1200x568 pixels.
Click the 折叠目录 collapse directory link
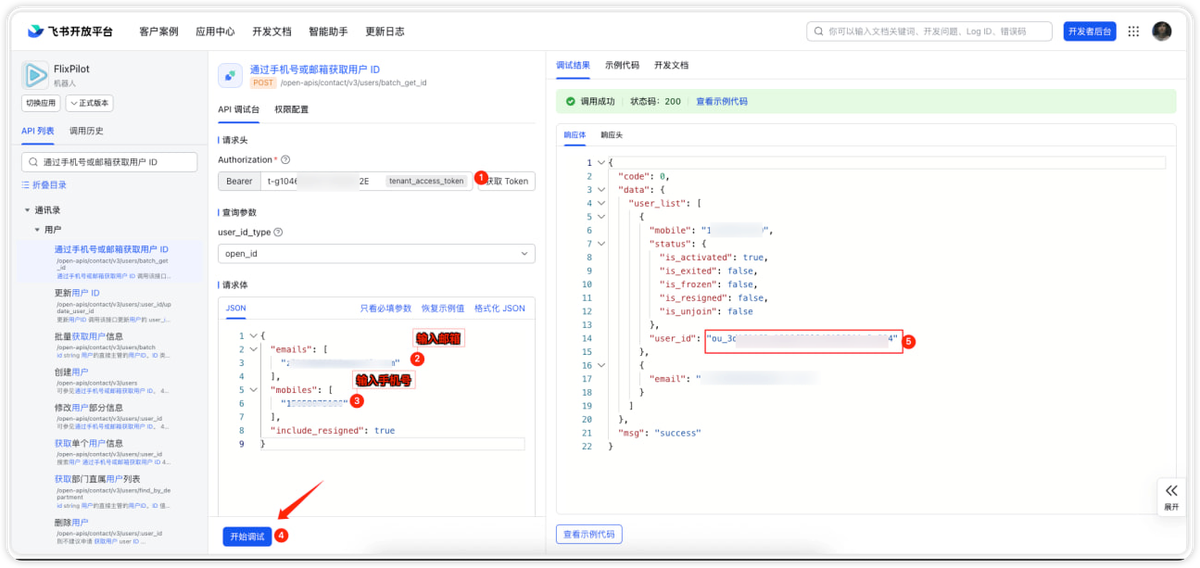tap(44, 185)
